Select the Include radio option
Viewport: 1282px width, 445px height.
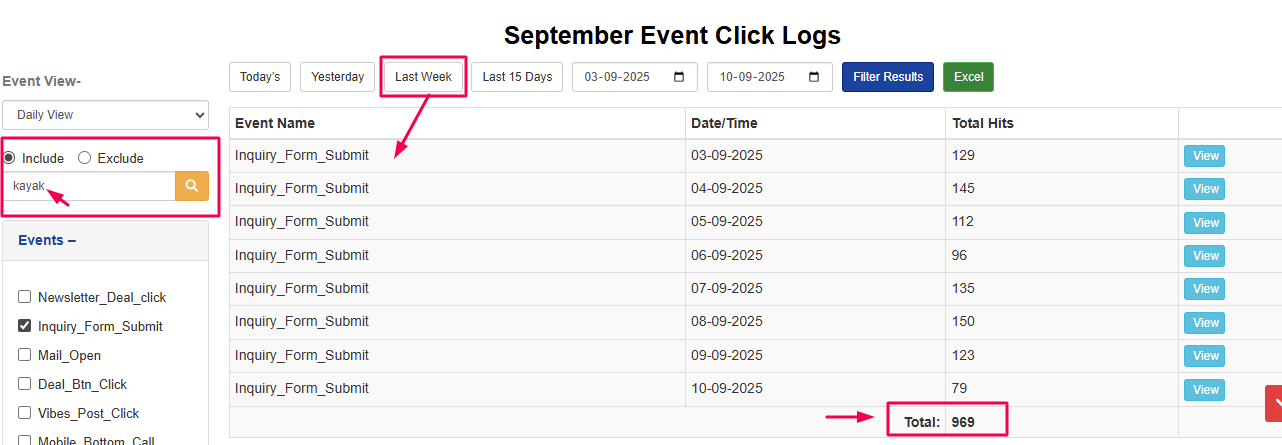pyautogui.click(x=9, y=158)
